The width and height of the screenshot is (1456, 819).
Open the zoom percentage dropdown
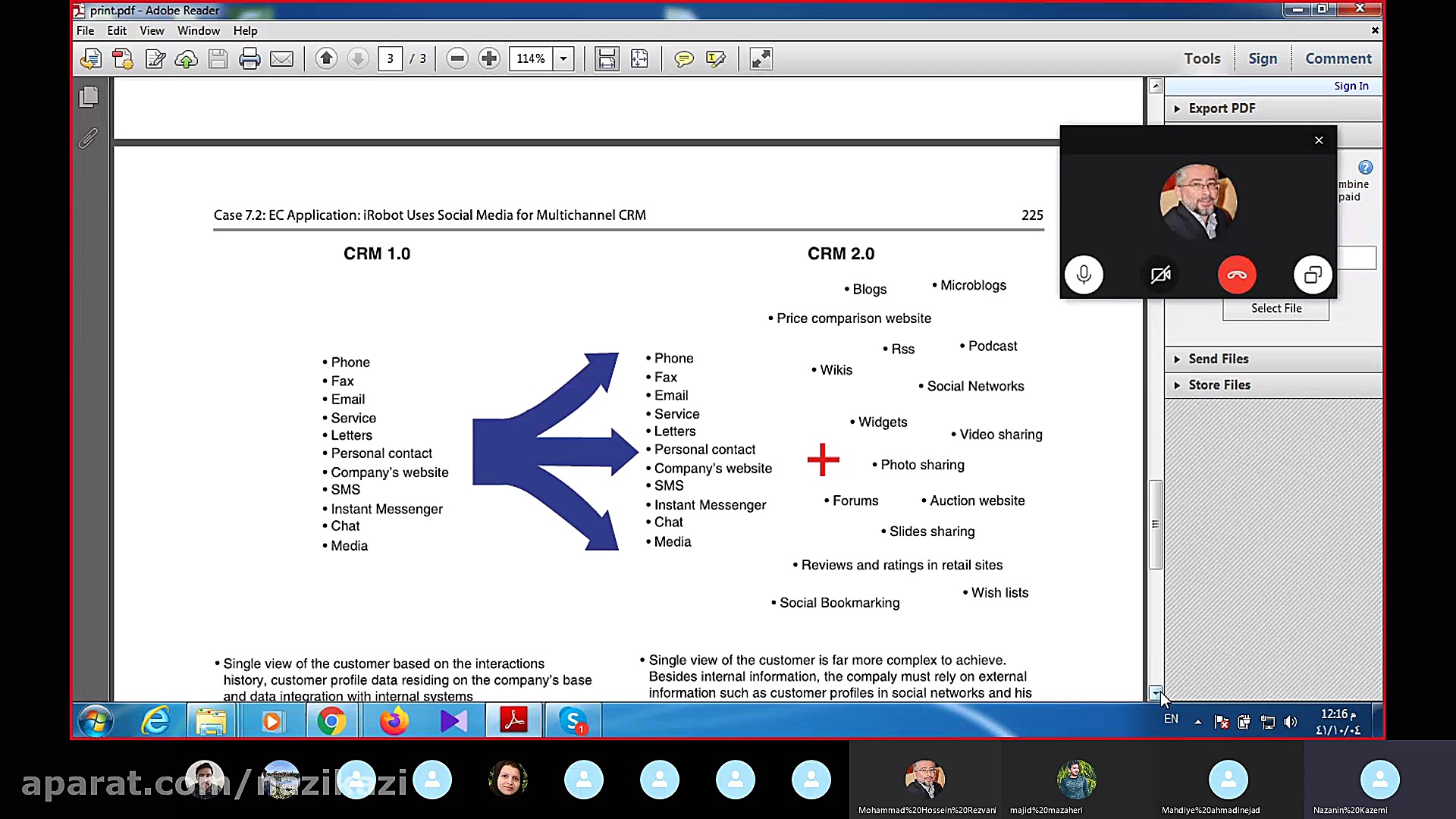point(563,58)
